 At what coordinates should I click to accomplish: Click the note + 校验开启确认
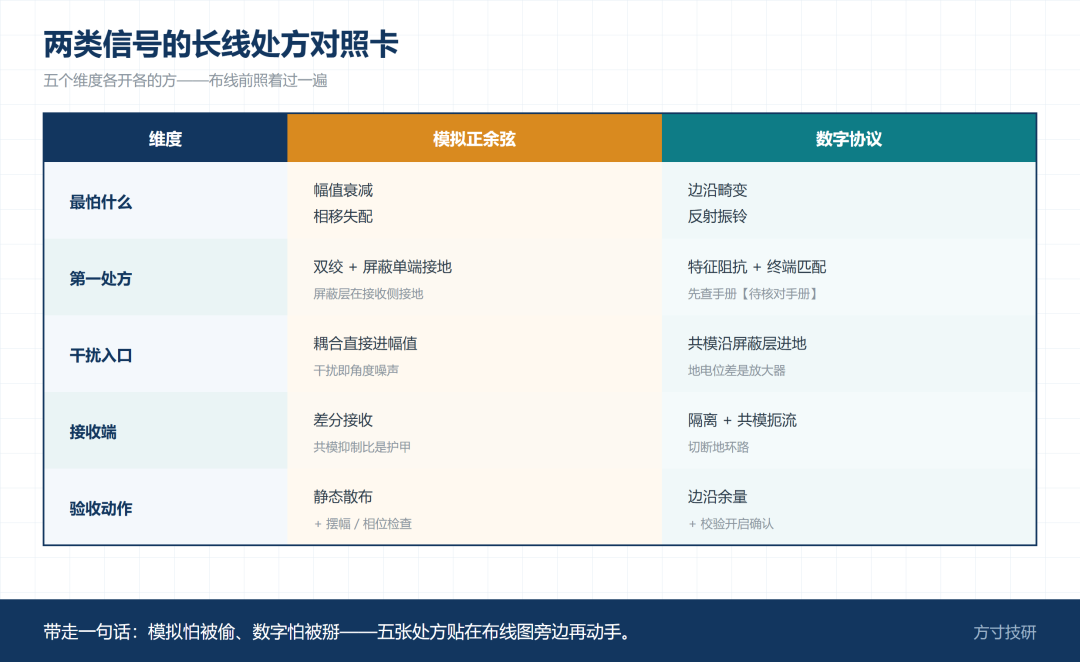pos(731,524)
